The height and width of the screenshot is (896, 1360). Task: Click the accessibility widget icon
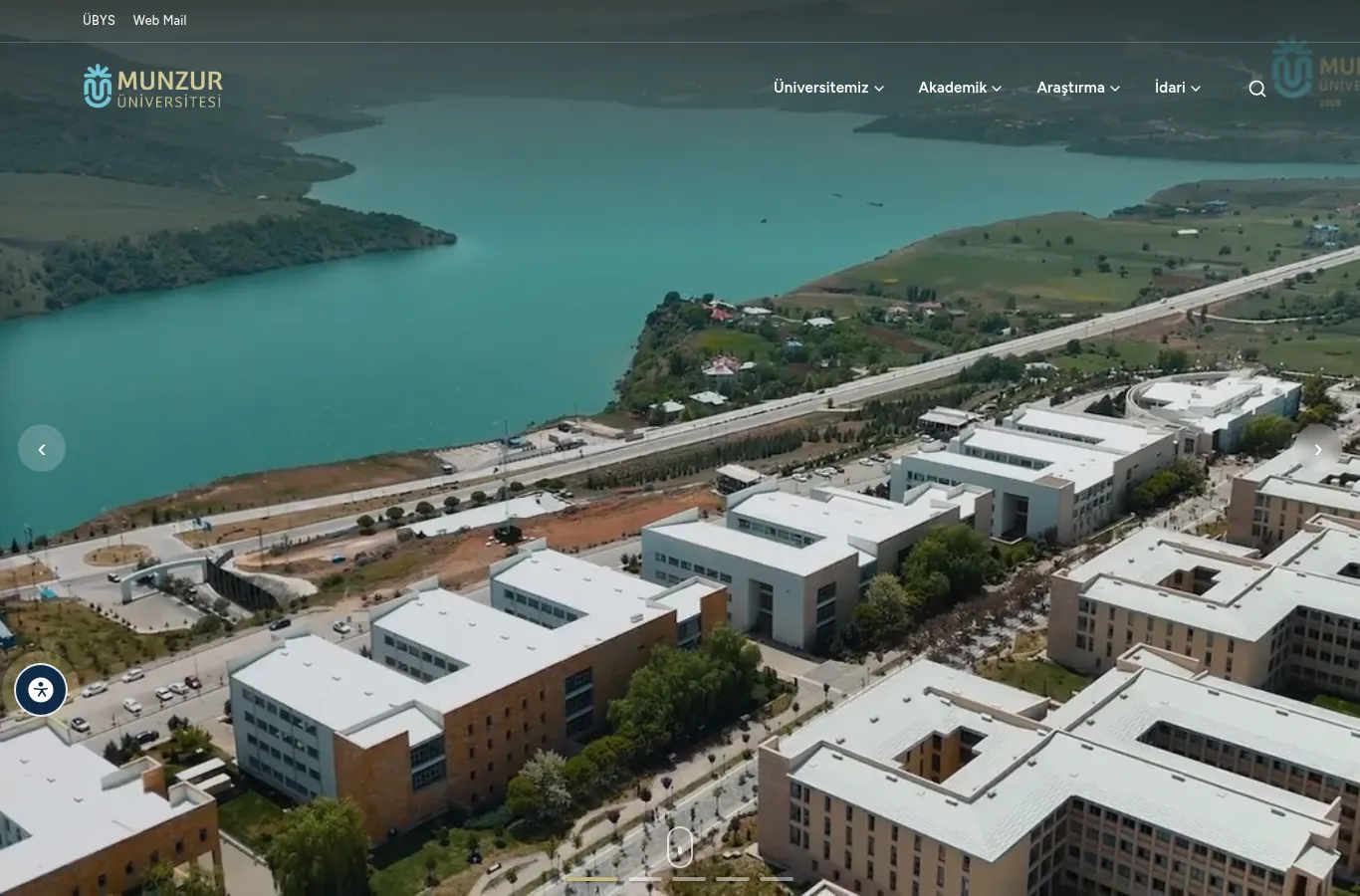pyautogui.click(x=41, y=690)
